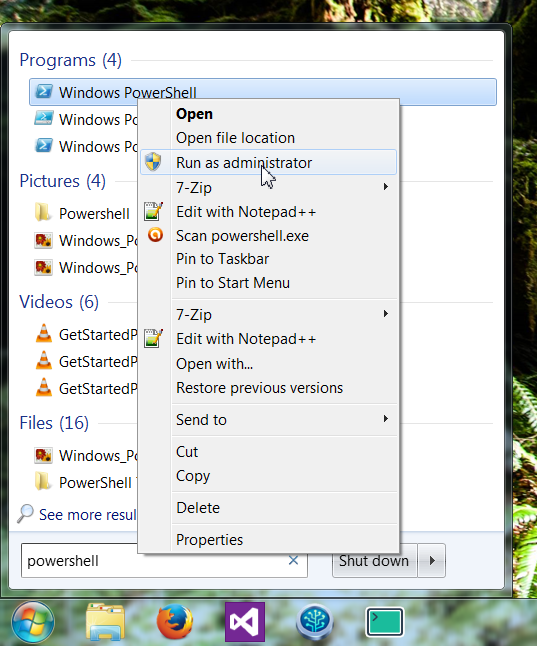Click the Scan powershell.exe antivirus icon
The width and height of the screenshot is (537, 646).
click(155, 235)
